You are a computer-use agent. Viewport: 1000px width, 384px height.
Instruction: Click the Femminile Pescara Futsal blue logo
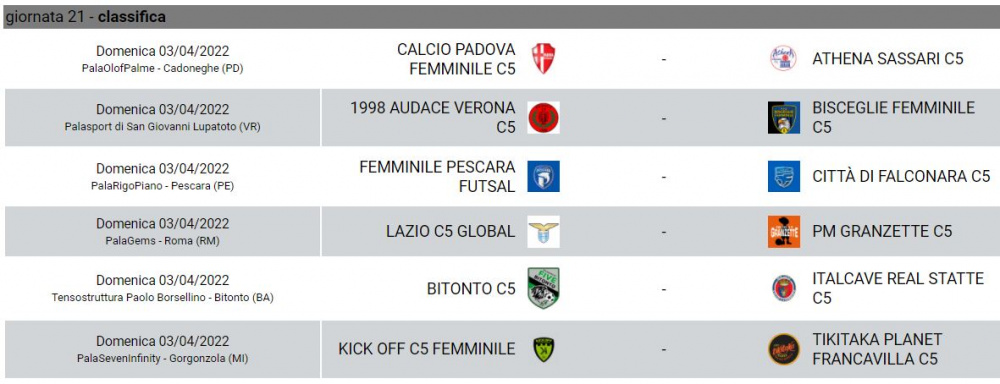tap(543, 176)
